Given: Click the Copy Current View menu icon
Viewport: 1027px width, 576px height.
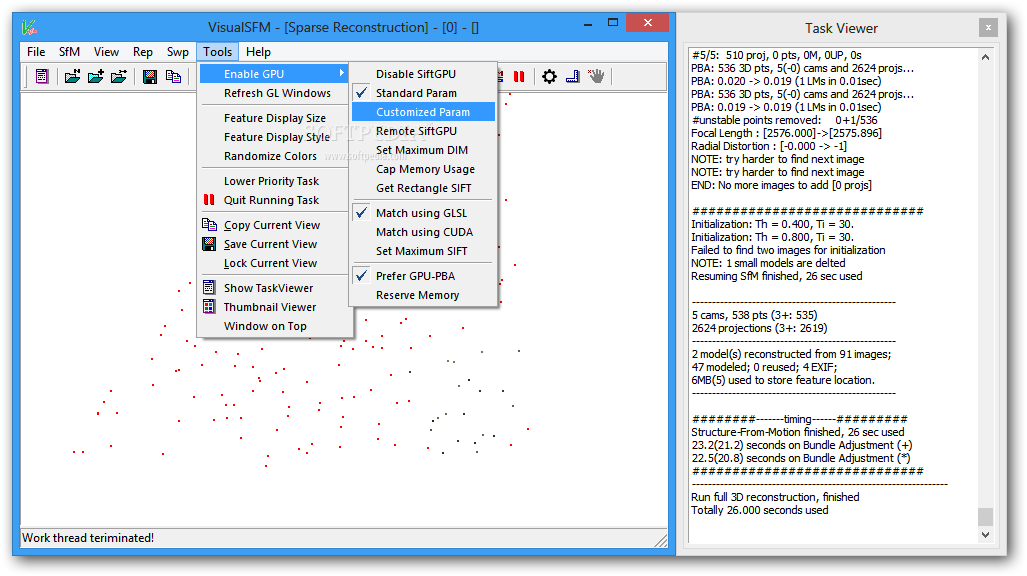Looking at the screenshot, I should [209, 225].
